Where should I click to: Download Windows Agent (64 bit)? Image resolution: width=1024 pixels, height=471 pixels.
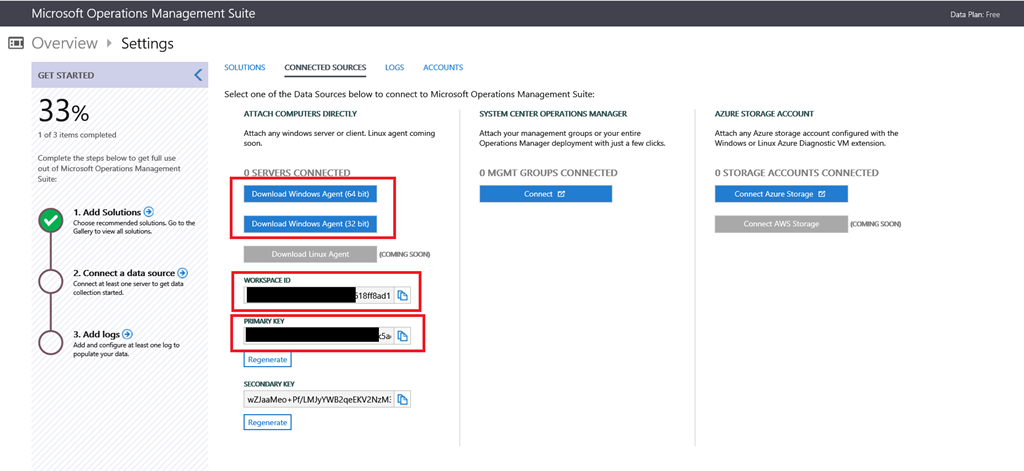coord(310,193)
